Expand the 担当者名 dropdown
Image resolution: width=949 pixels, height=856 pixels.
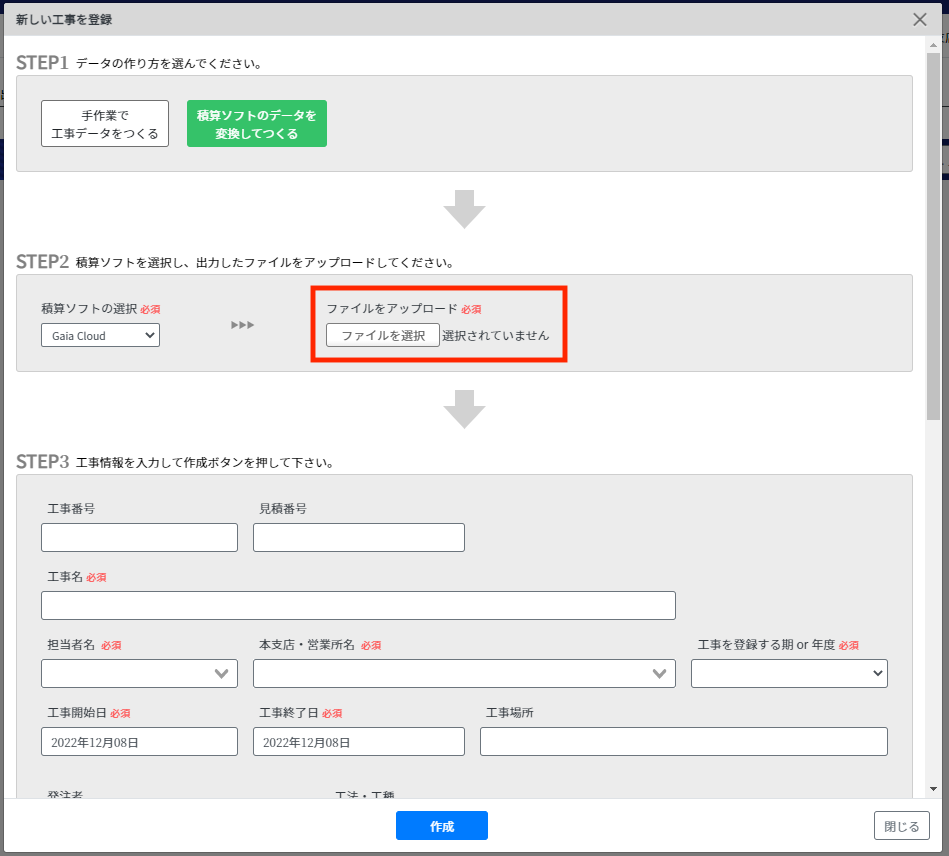(139, 673)
